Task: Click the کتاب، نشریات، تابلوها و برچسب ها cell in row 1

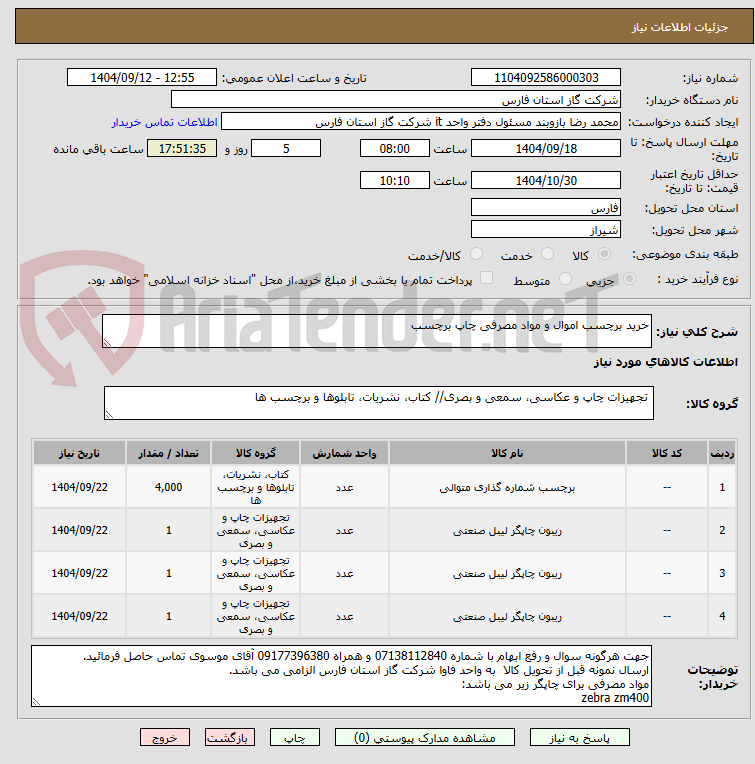Action: pos(256,487)
